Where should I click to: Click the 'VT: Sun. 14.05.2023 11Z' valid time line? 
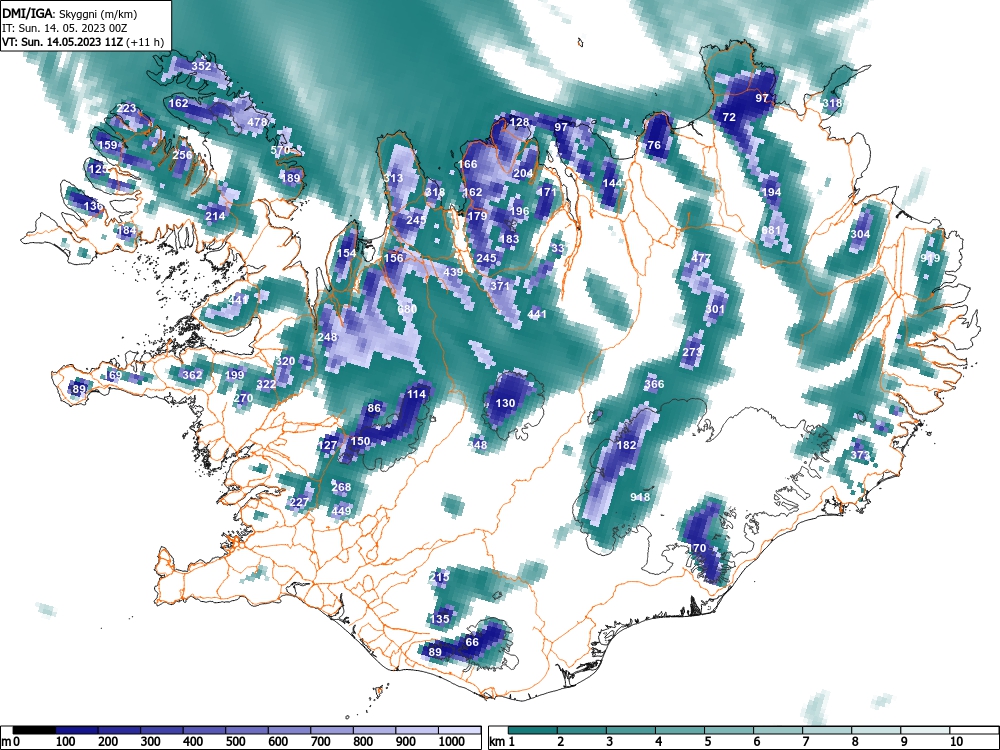(64, 43)
